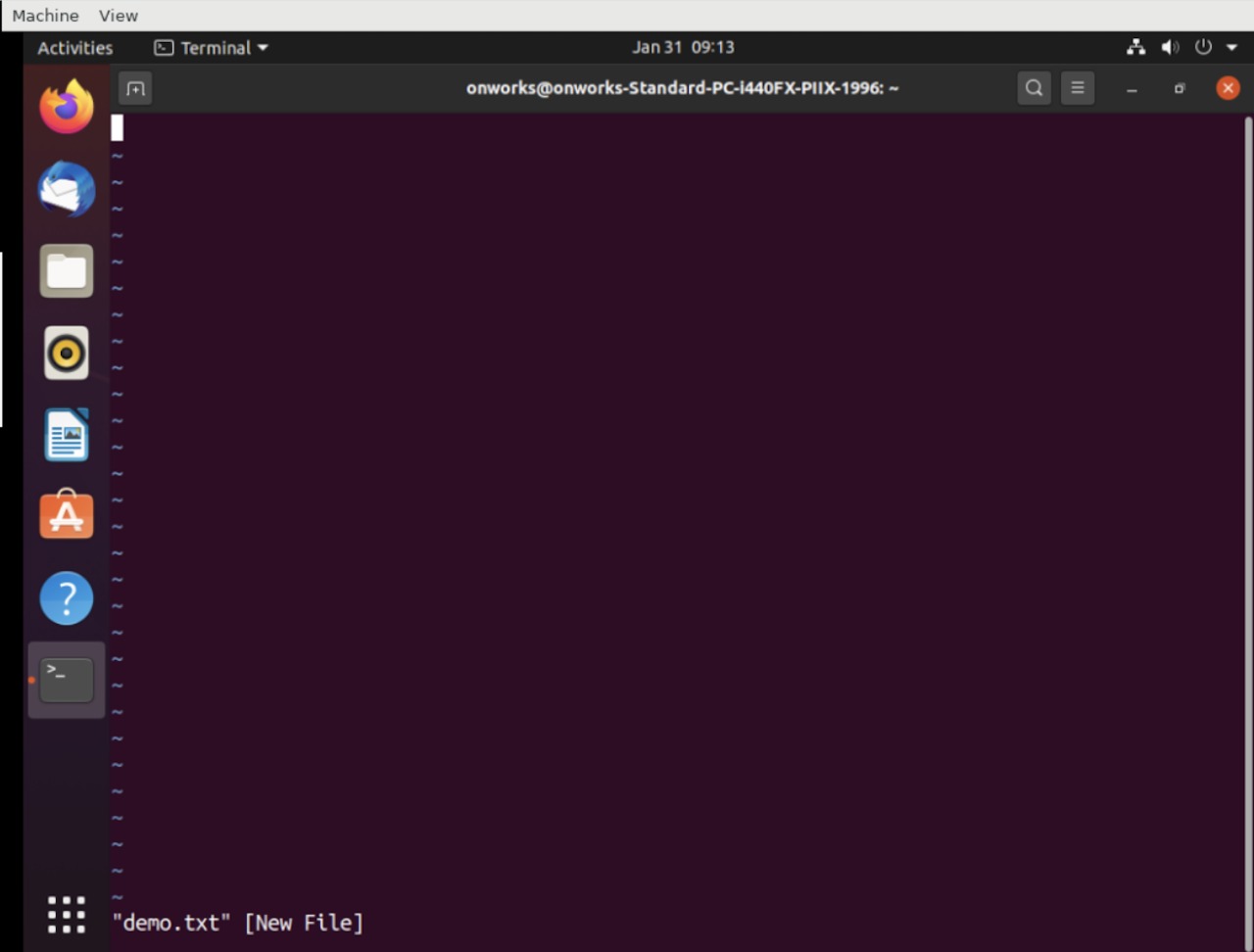This screenshot has height=952, width=1254.
Task: Show all applications grid
Action: point(67,915)
